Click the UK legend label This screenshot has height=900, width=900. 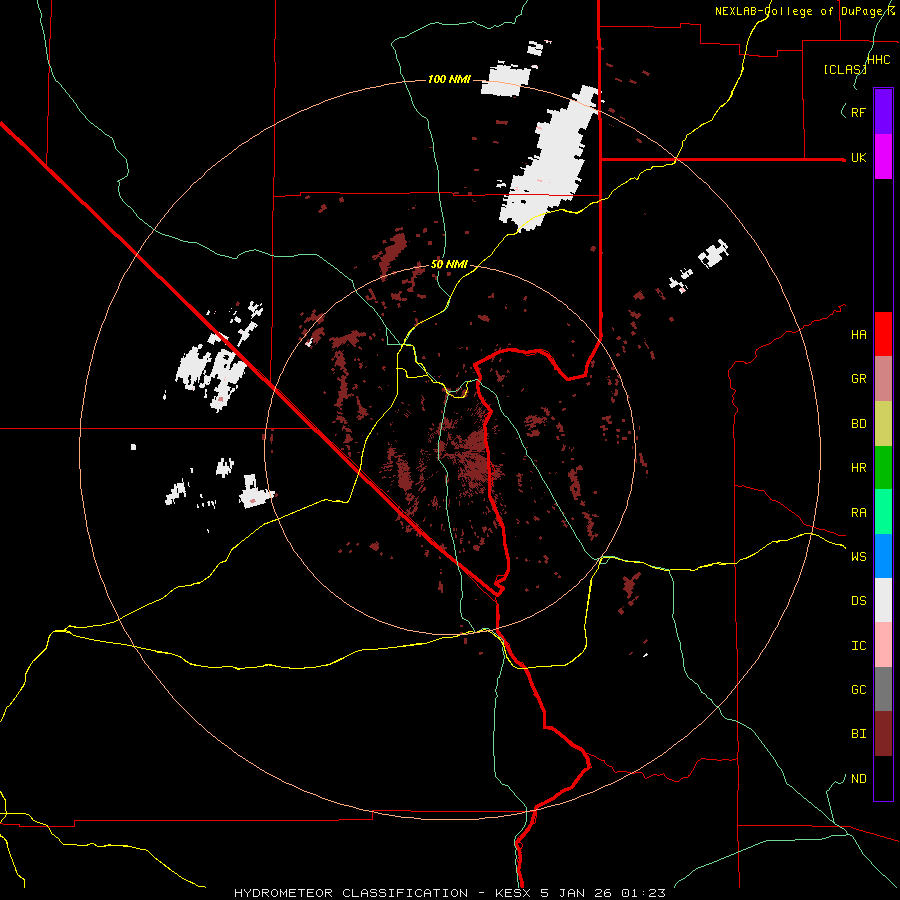pos(859,157)
